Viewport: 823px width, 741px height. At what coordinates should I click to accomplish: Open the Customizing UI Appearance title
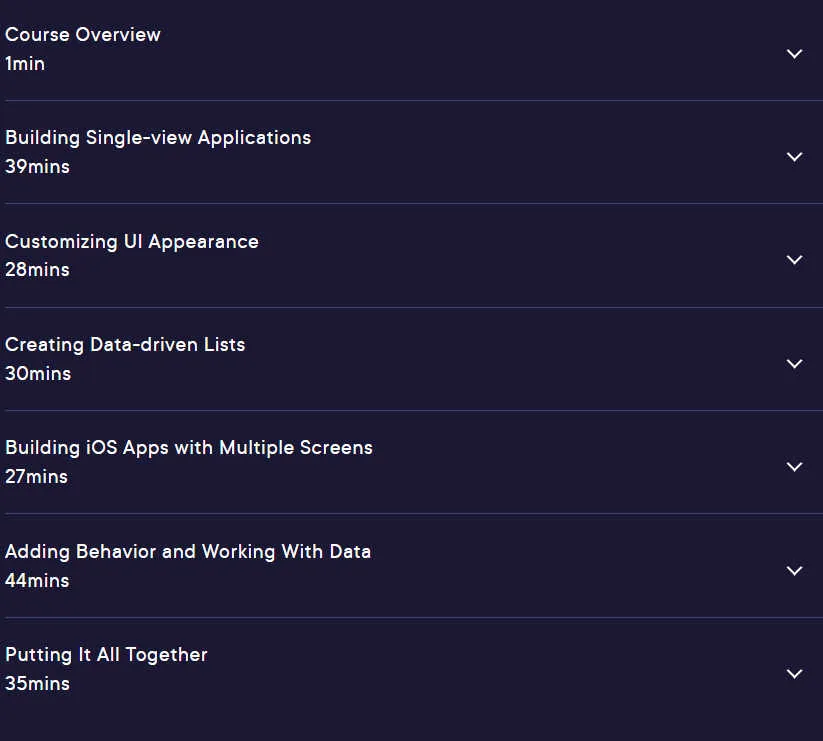[132, 242]
